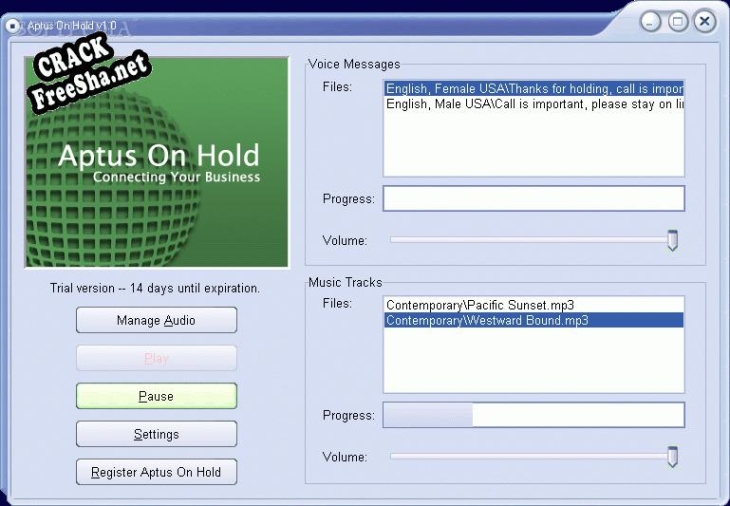Close the Aptus On Hold window

click(x=705, y=21)
